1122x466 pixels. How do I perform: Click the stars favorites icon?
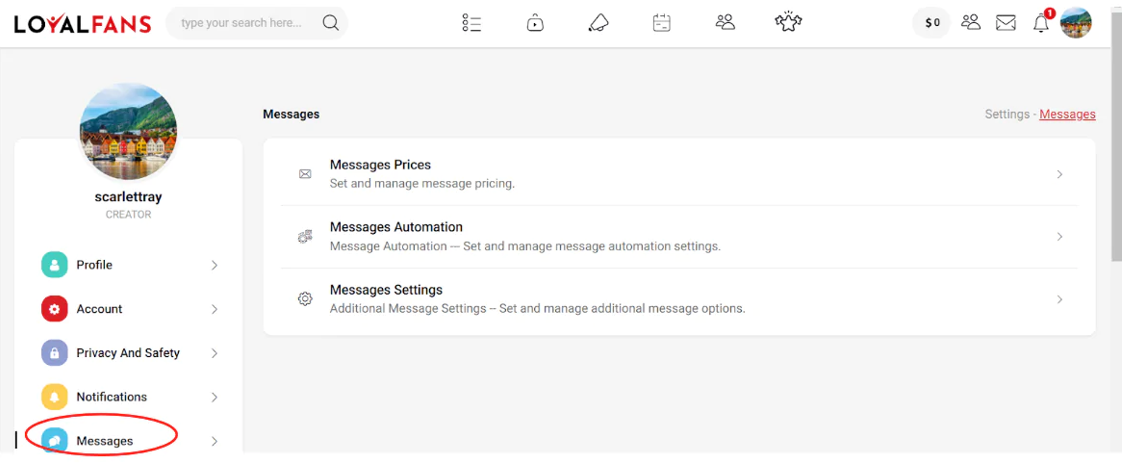point(789,22)
